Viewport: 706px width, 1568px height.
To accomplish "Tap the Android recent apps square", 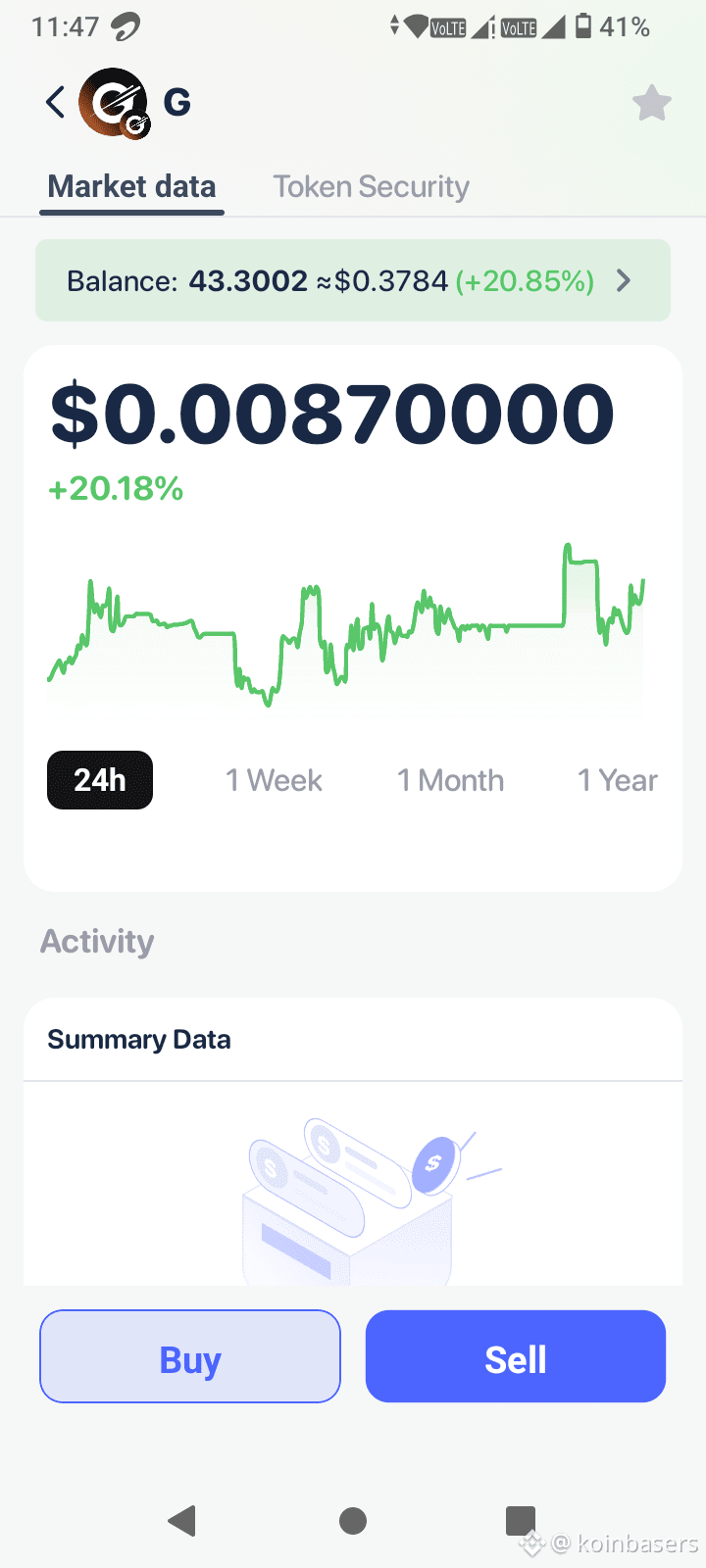I will [521, 1520].
